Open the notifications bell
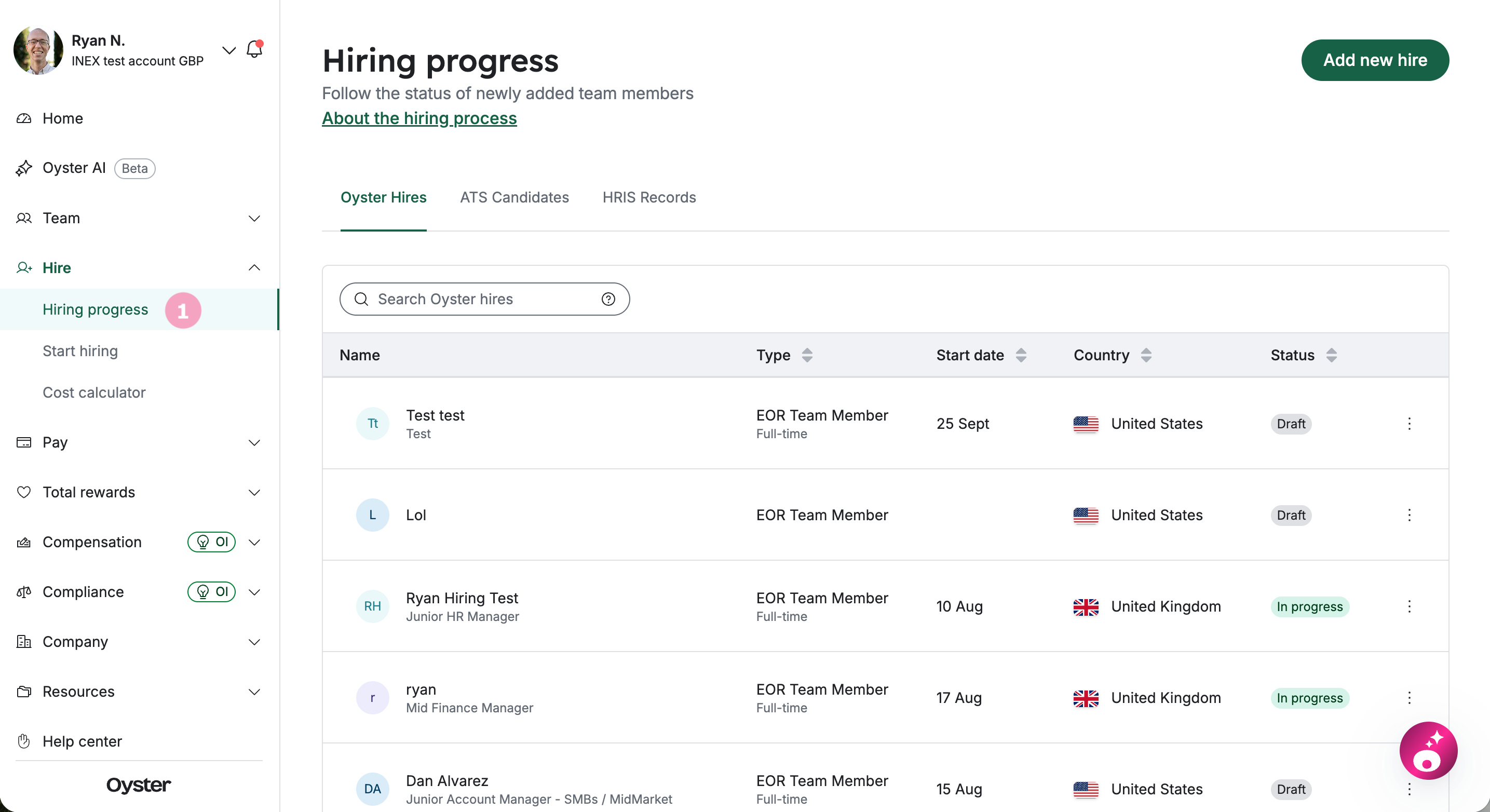The image size is (1490, 812). pos(254,49)
